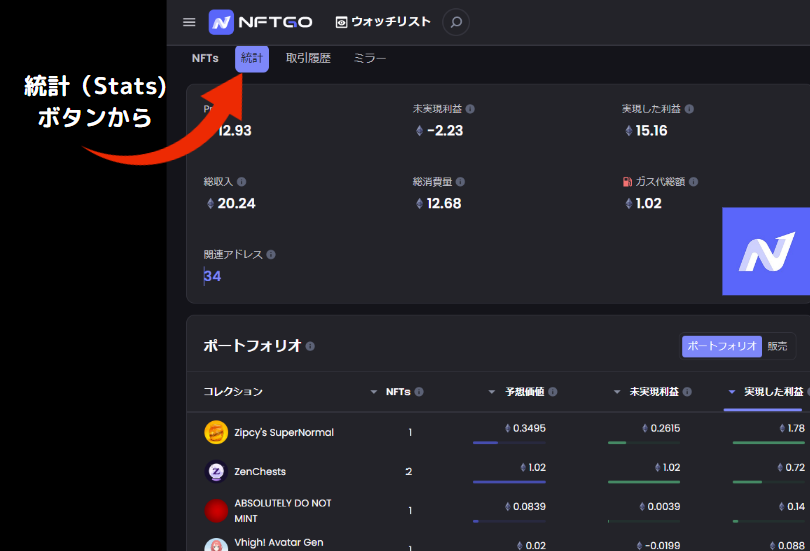Show info icon beside ポートフォリオ heading
Image resolution: width=810 pixels, height=551 pixels.
tap(310, 346)
